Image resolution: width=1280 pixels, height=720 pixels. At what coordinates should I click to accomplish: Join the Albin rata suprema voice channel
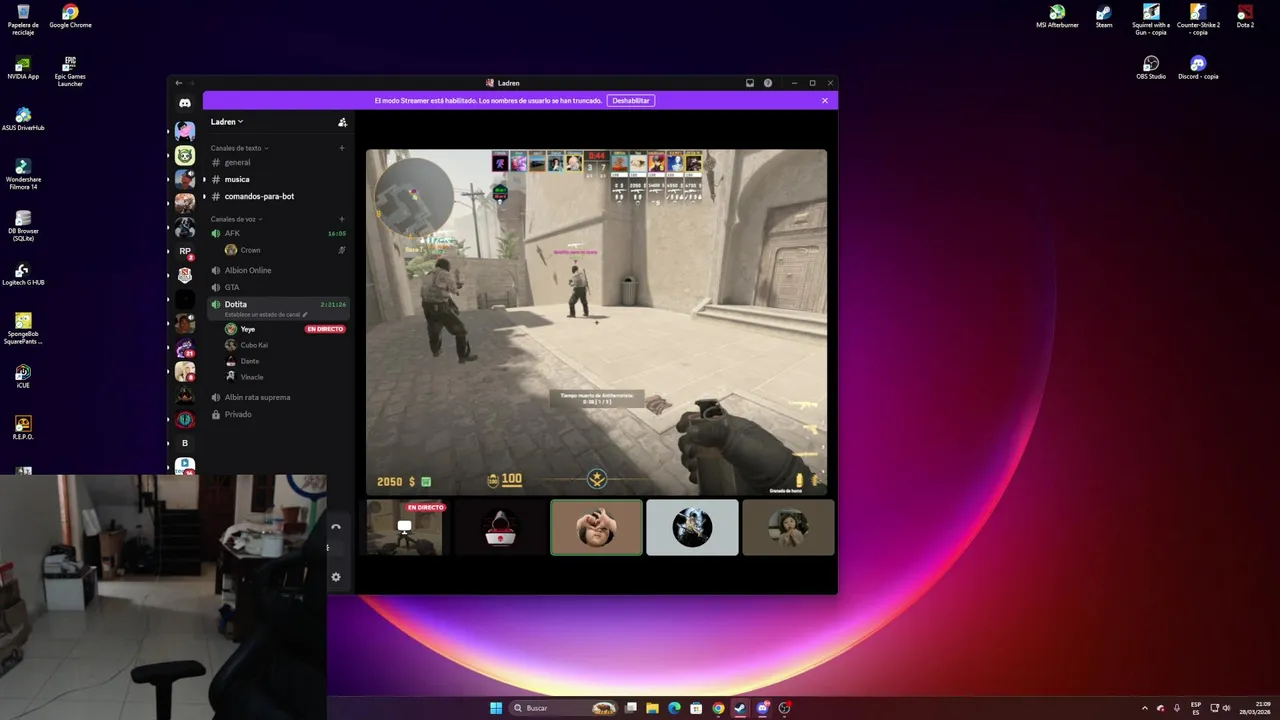(278, 397)
